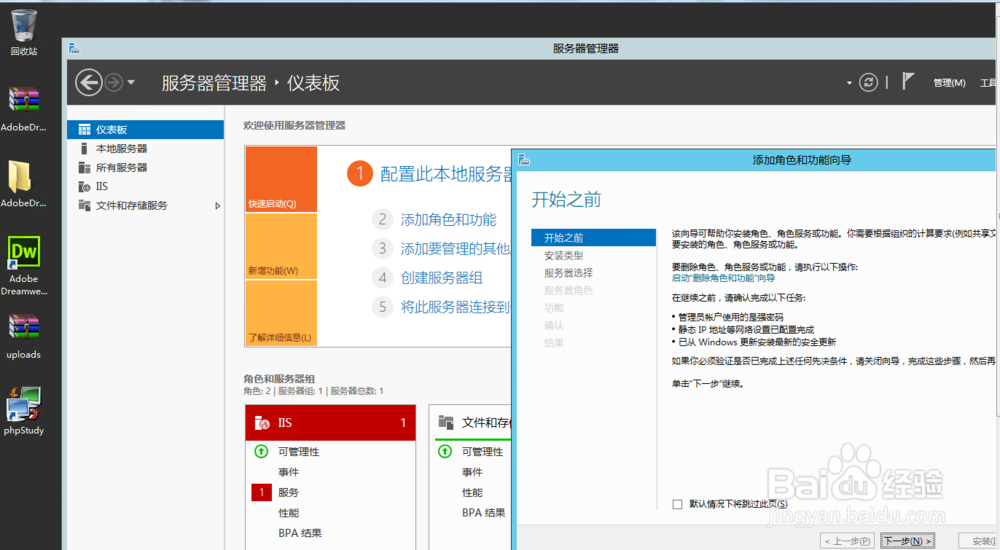The height and width of the screenshot is (550, 1000).
Task: Select 文件和存储服务 in the left navigation
Action: coord(145,205)
